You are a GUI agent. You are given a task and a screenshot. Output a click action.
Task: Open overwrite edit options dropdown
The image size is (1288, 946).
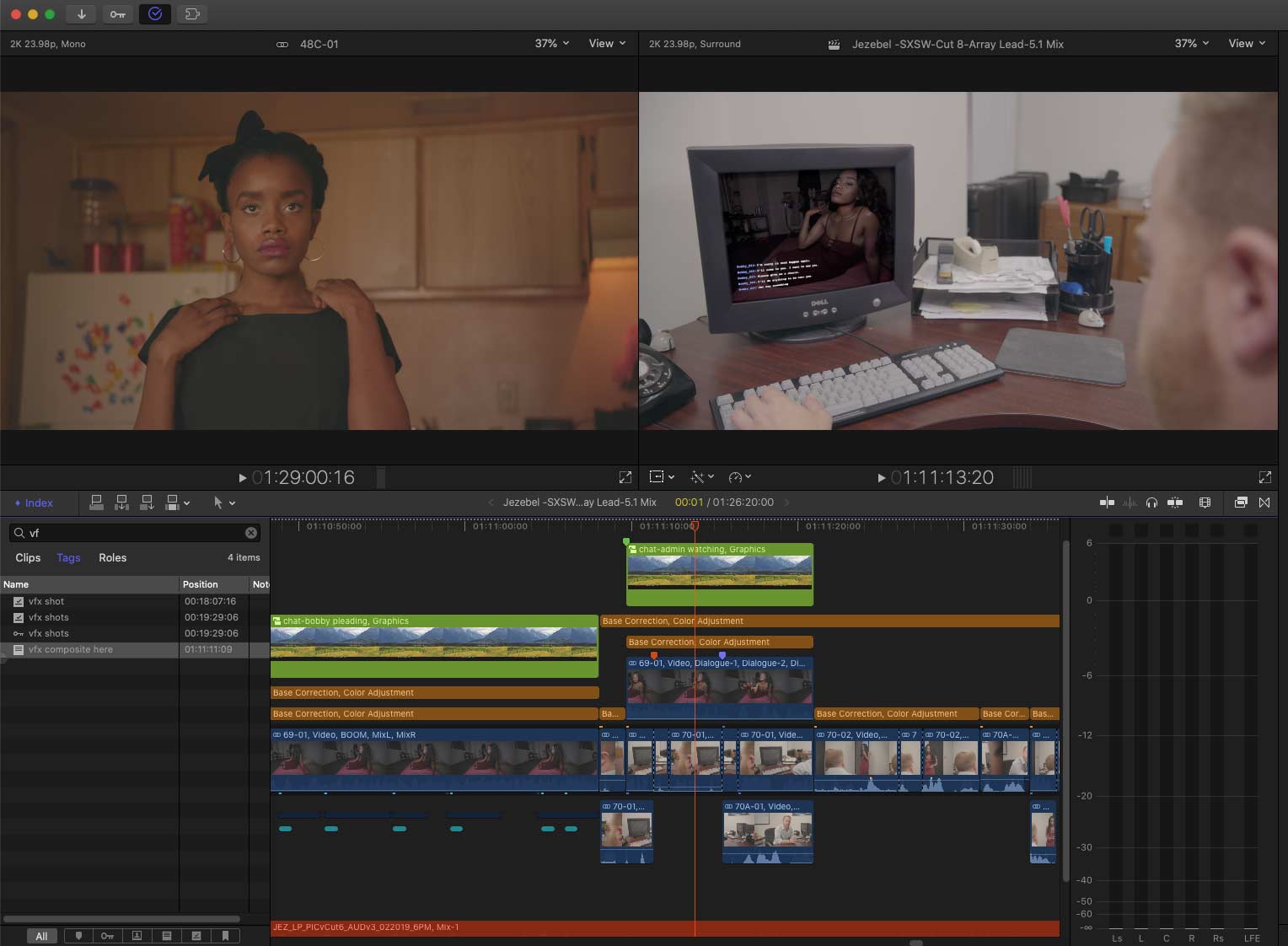(178, 503)
